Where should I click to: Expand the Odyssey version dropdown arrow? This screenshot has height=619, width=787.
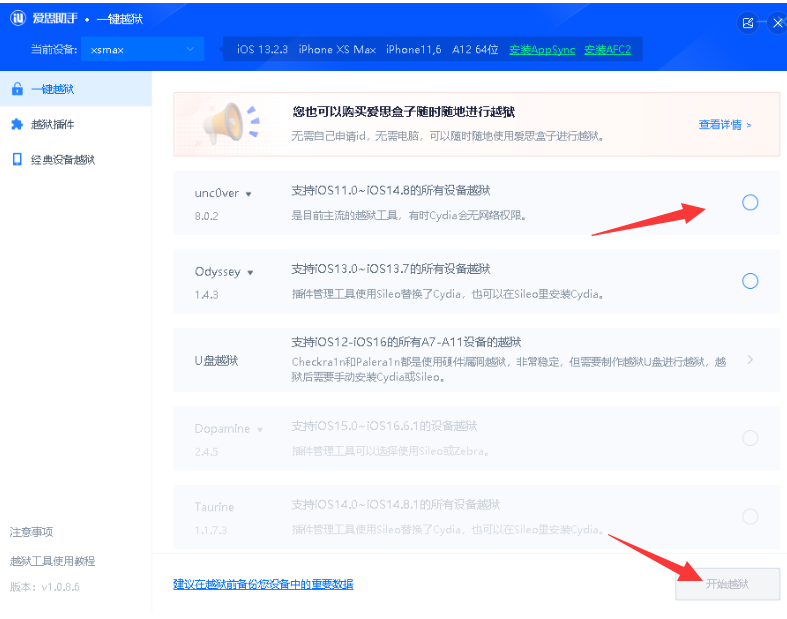click(x=250, y=273)
